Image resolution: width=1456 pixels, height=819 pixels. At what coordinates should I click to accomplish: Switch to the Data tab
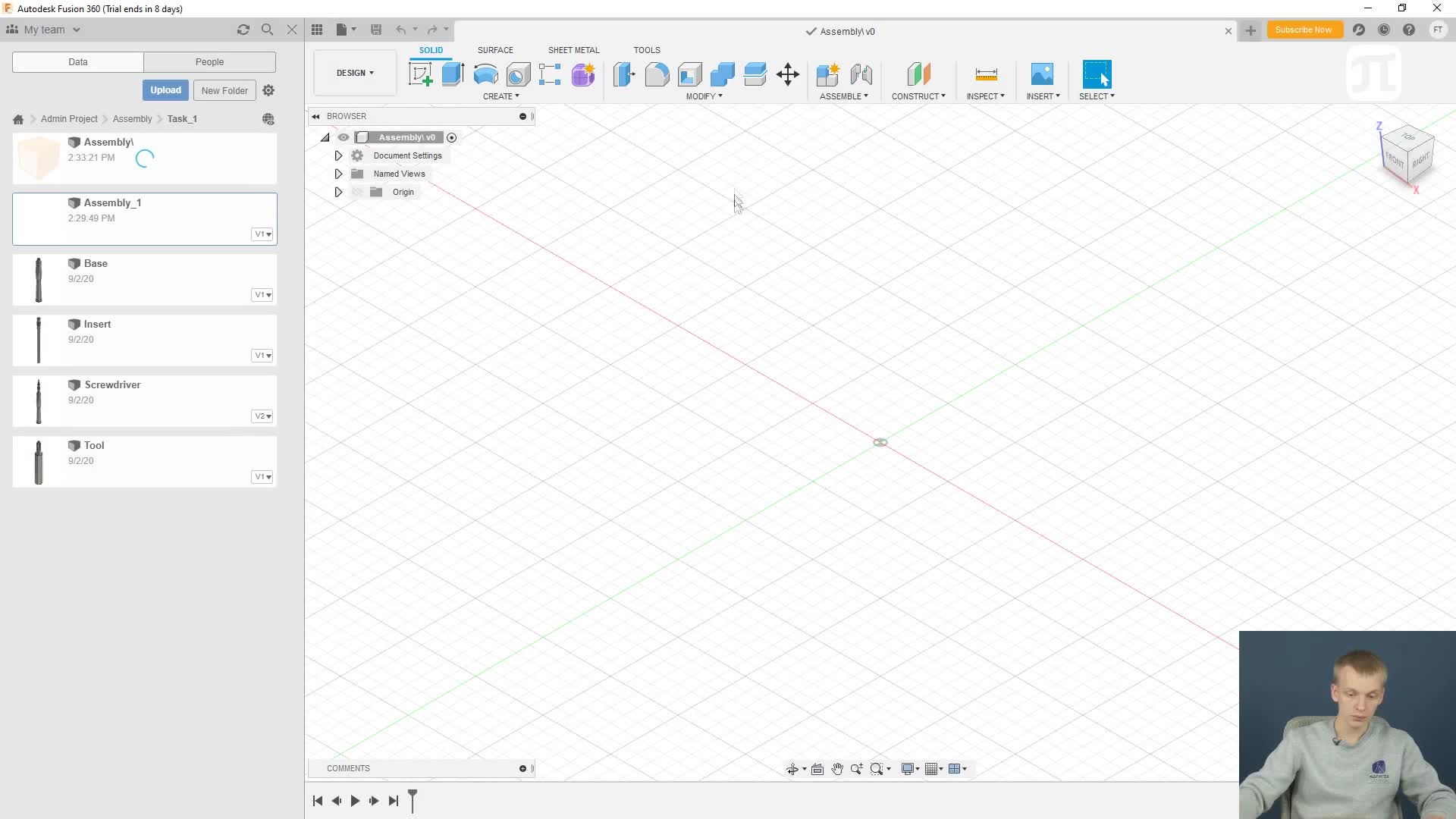78,62
